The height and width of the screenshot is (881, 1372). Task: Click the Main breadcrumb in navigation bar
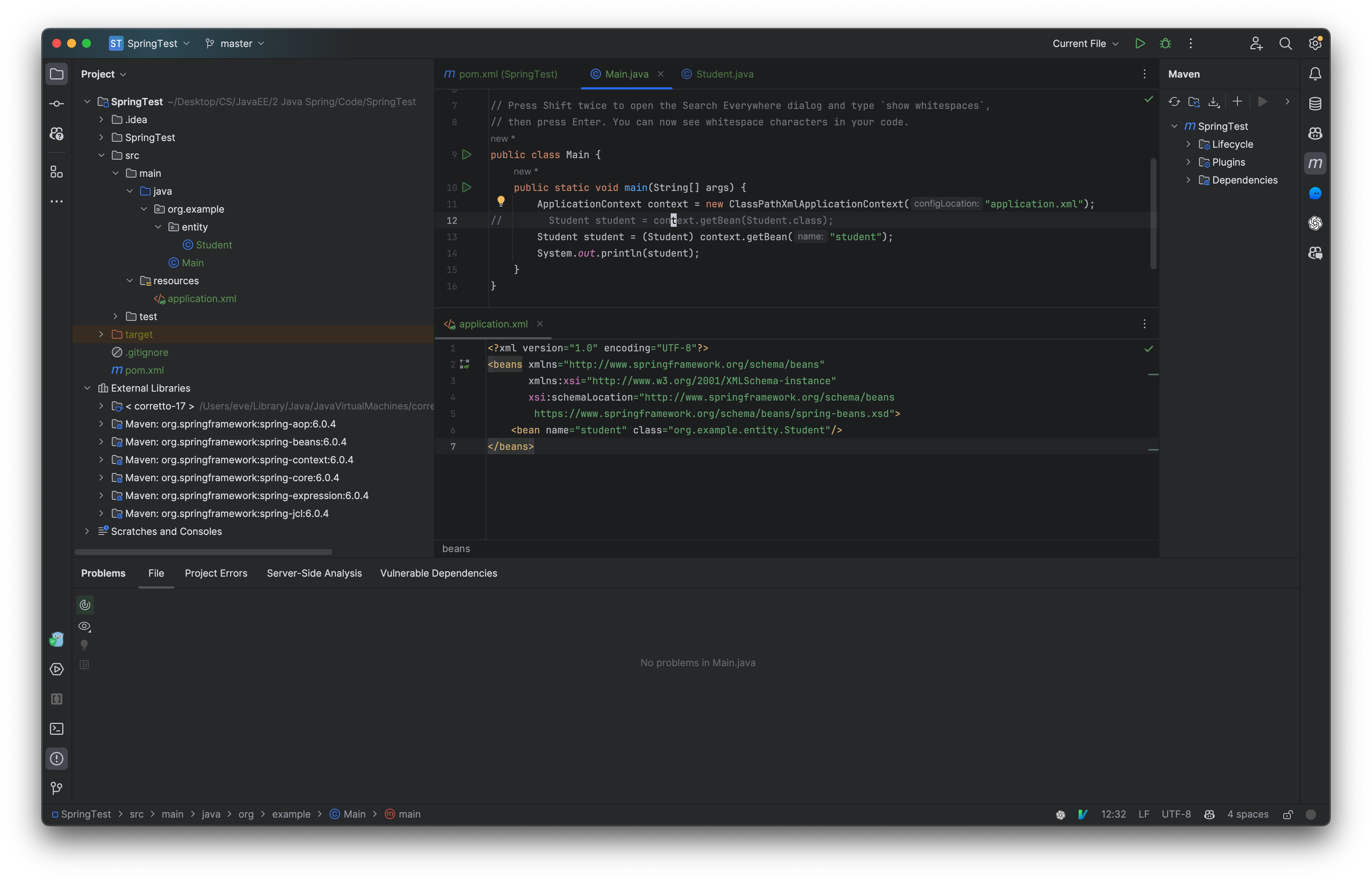point(347,814)
